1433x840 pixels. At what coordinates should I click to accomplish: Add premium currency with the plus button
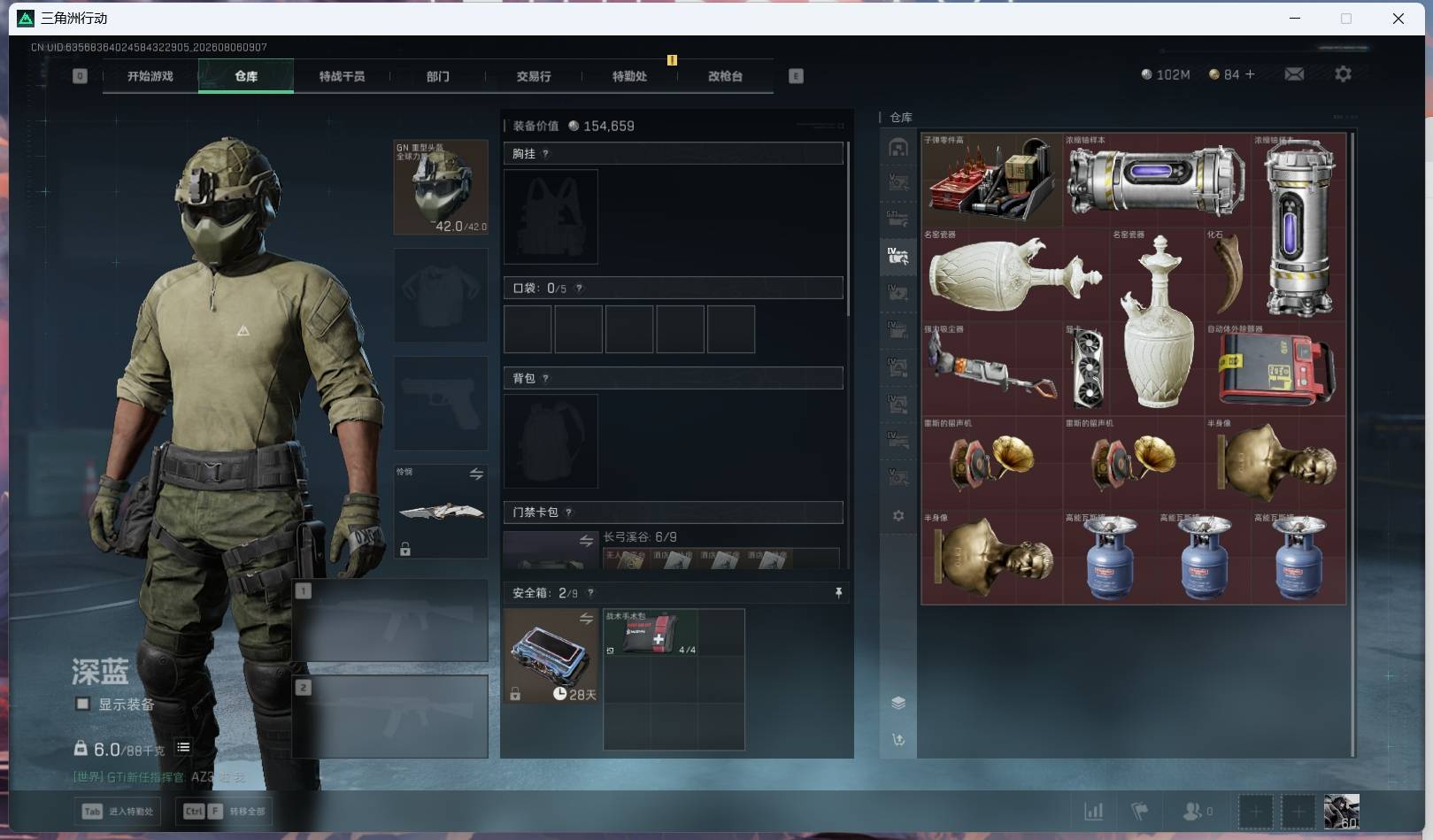[1250, 74]
